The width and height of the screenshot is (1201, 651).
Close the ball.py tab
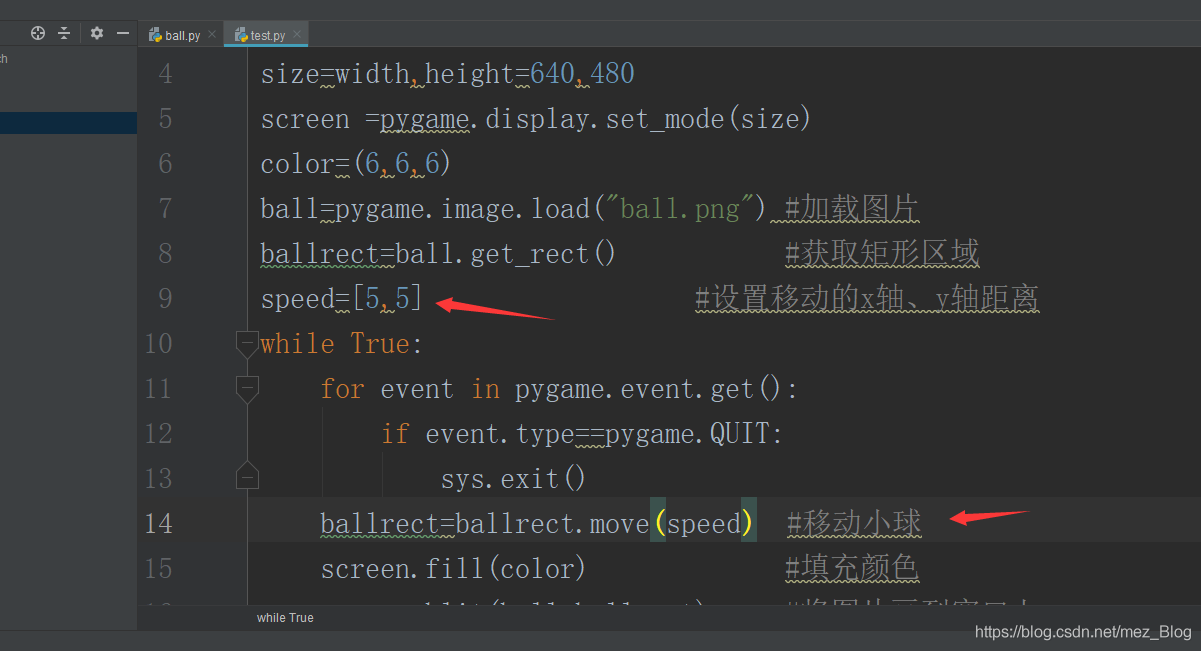(211, 33)
